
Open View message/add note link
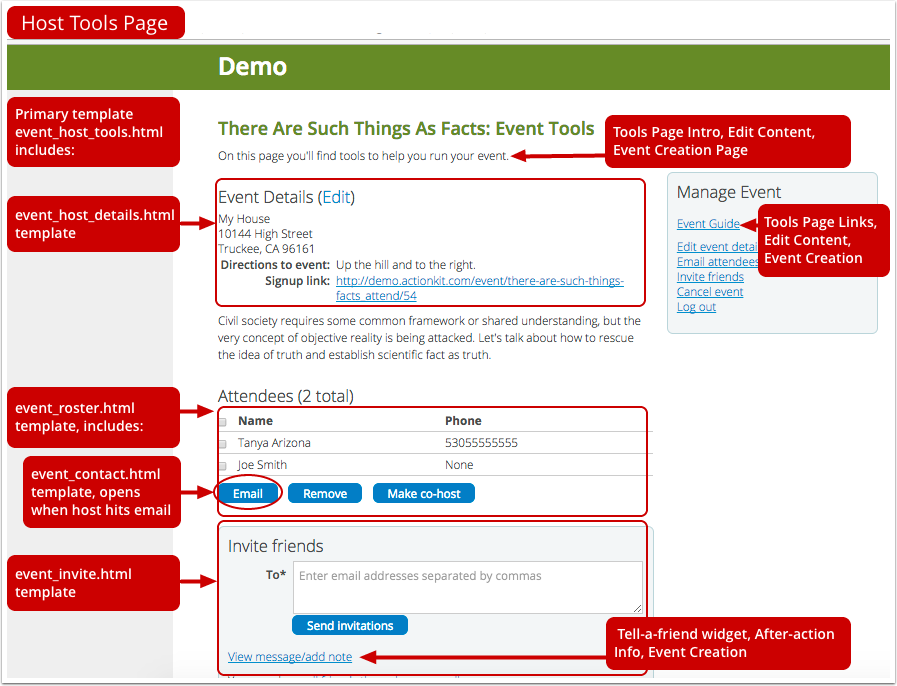[289, 656]
